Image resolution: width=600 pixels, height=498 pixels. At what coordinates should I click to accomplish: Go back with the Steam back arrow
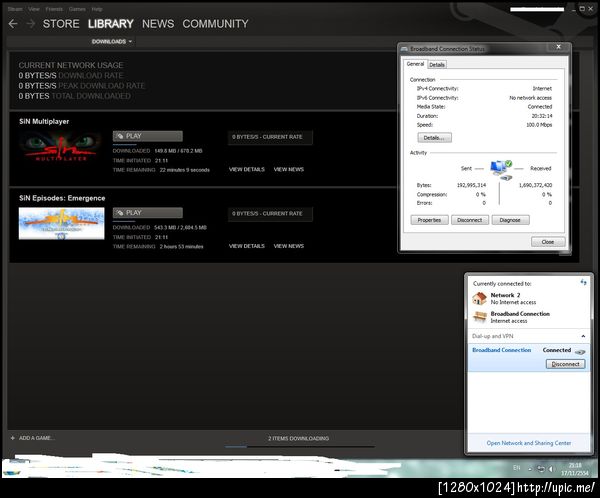[13, 24]
